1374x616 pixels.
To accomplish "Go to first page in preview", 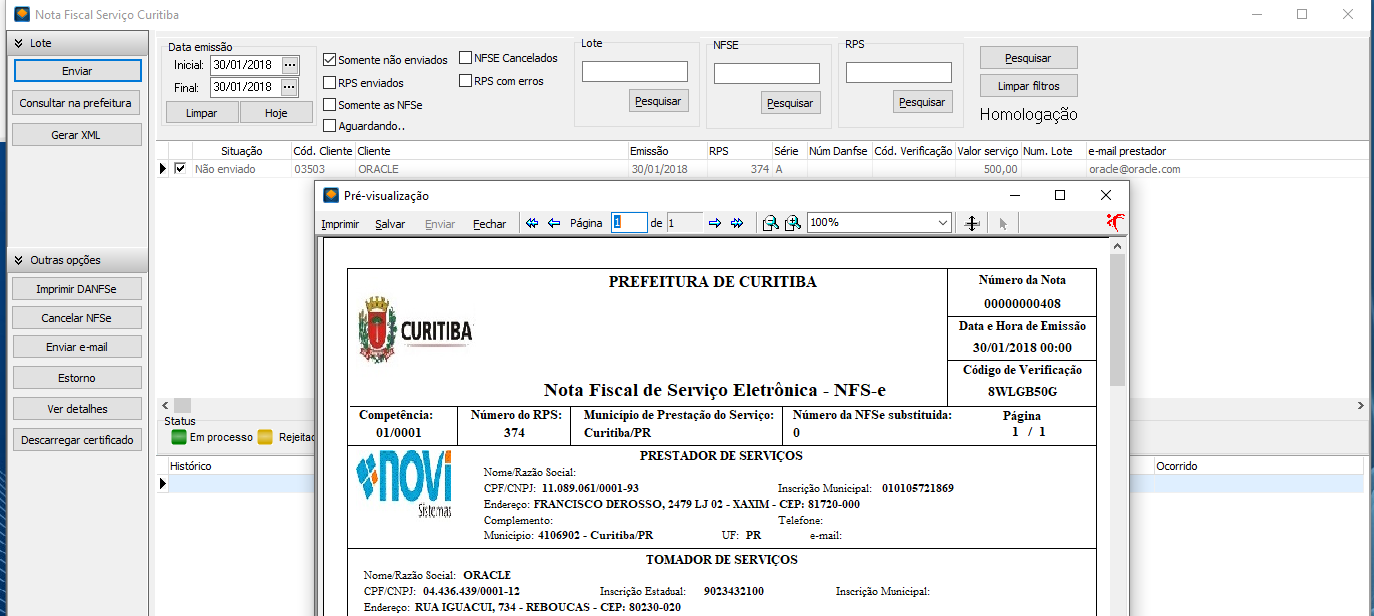I will (532, 224).
